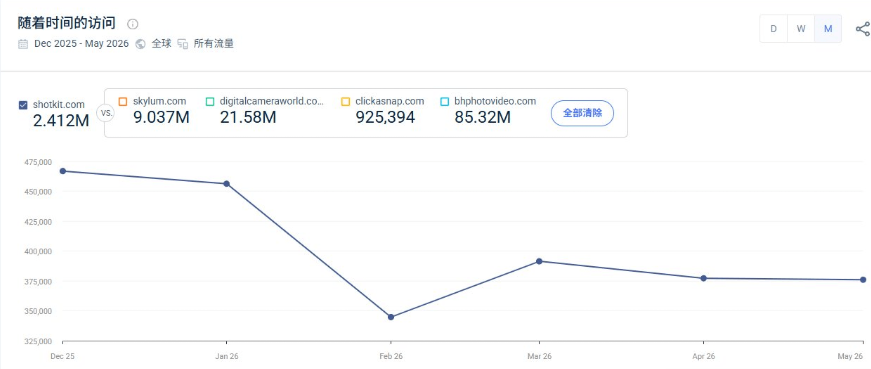Click the clickasnap.com domain label

390,101
